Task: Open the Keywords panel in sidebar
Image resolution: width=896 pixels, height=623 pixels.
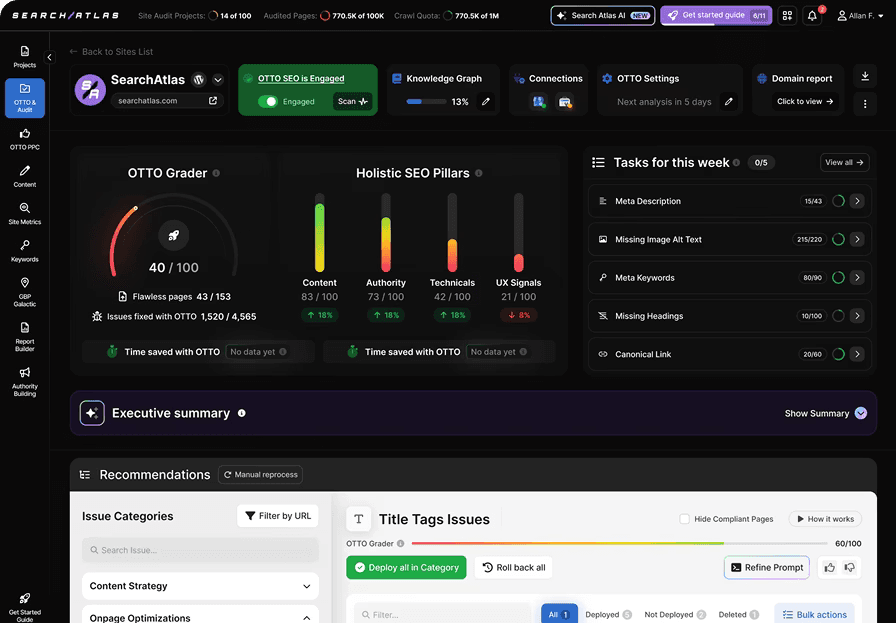Action: tap(24, 251)
